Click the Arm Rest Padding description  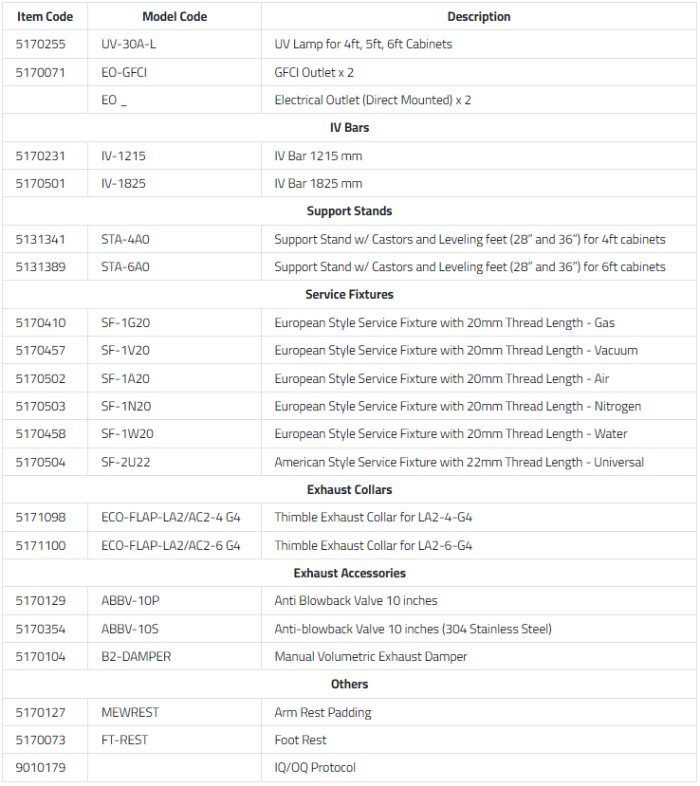point(322,713)
